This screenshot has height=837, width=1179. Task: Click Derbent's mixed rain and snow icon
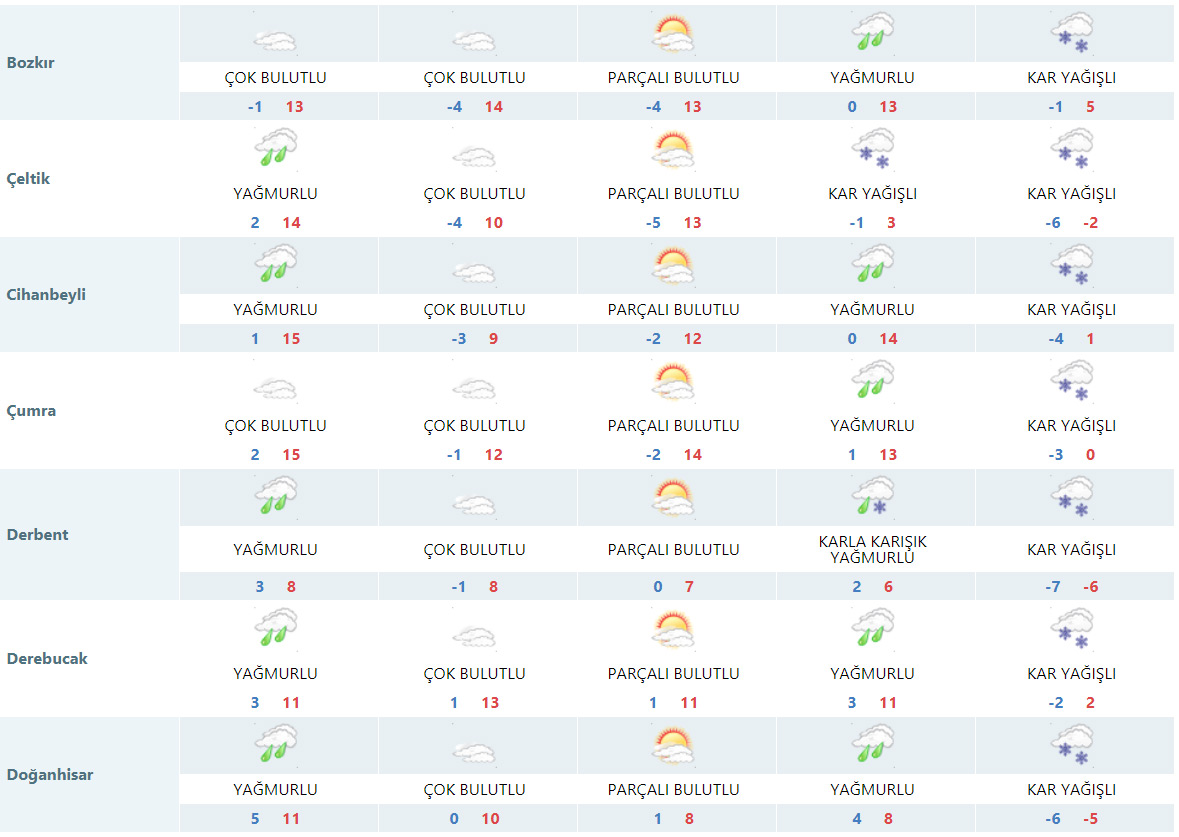tap(874, 497)
